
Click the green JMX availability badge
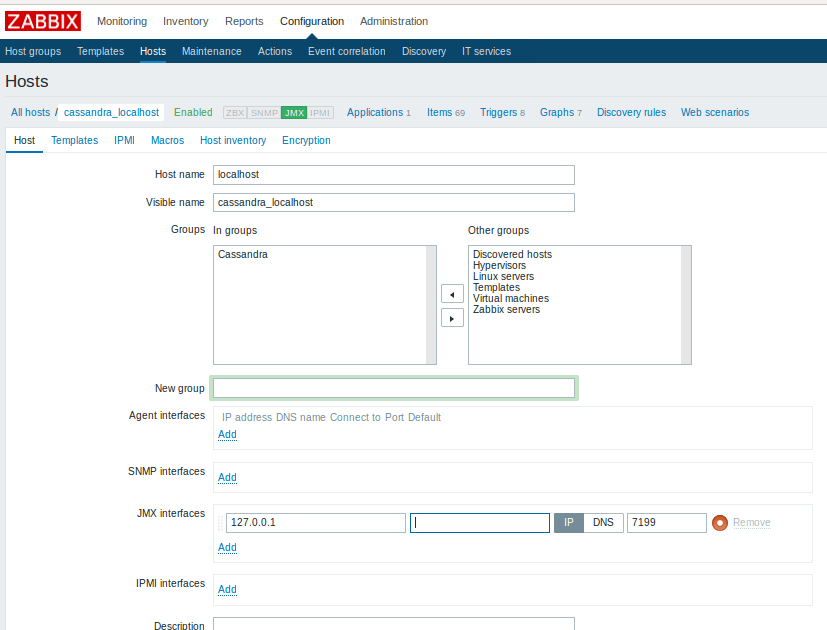pyautogui.click(x=294, y=113)
